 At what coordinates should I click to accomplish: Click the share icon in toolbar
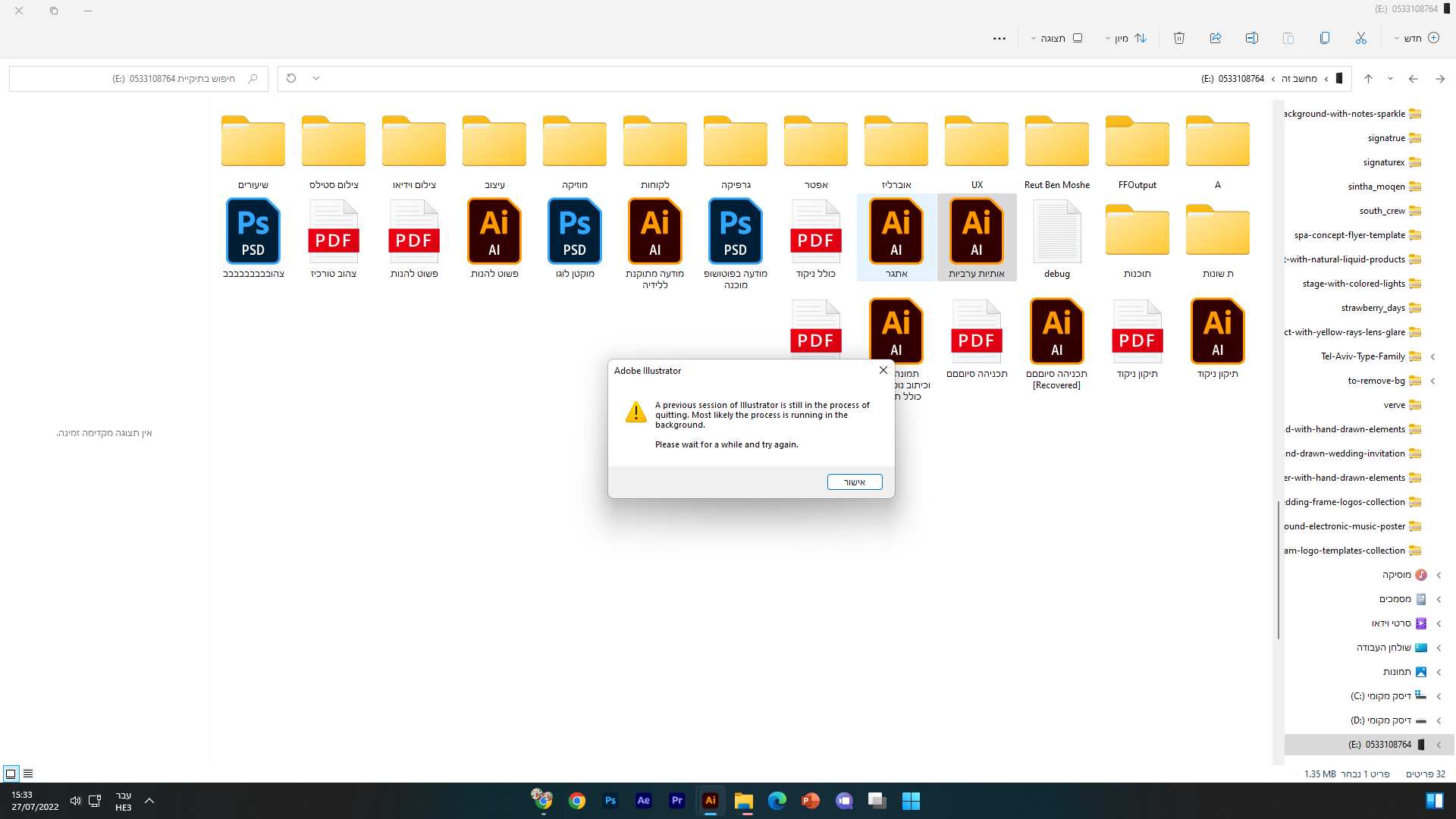[x=1216, y=38]
